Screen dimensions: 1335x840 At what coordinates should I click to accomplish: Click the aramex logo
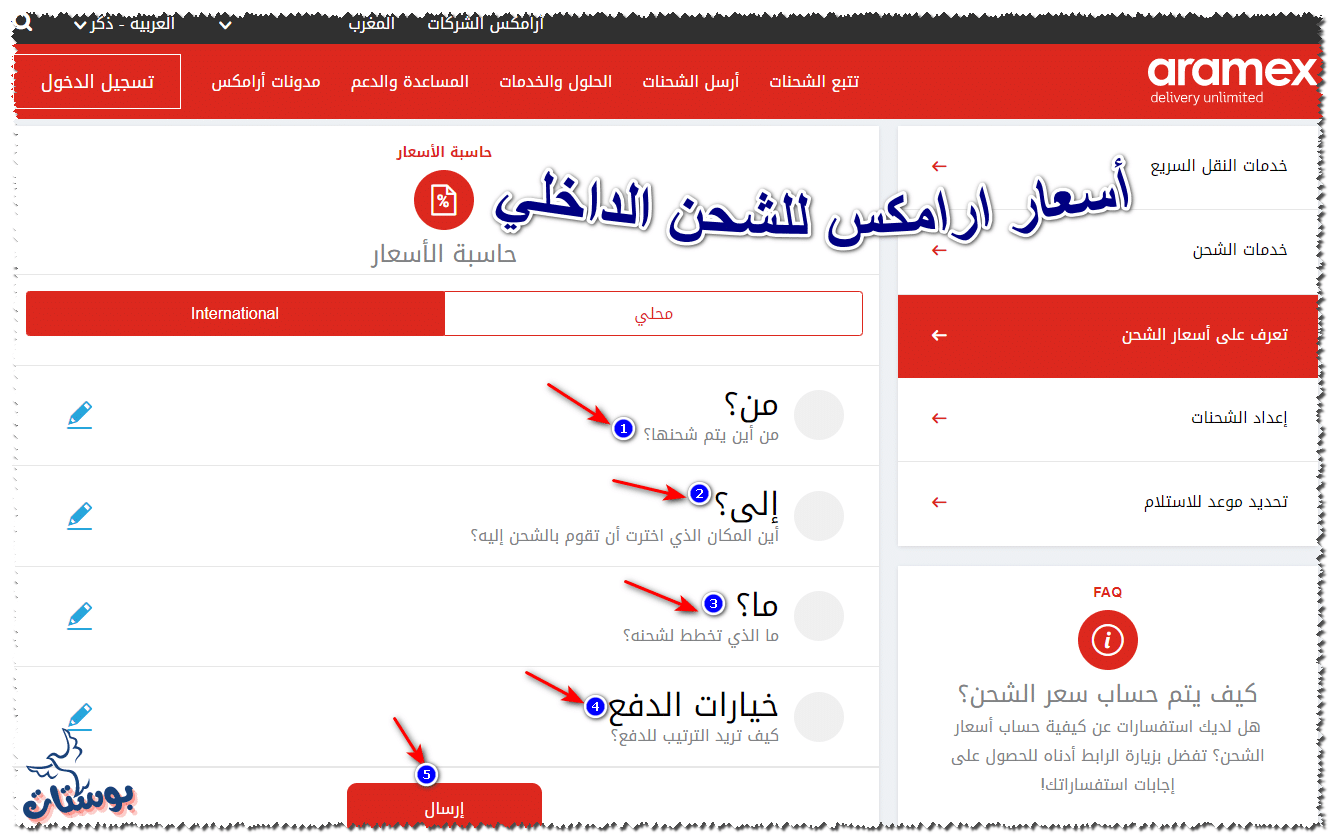(x=1233, y=80)
